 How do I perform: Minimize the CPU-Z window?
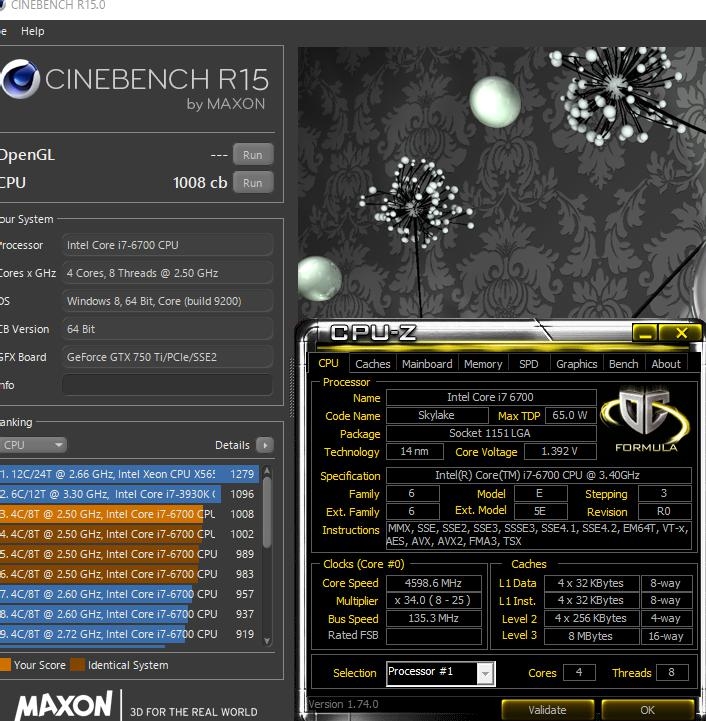tap(644, 333)
